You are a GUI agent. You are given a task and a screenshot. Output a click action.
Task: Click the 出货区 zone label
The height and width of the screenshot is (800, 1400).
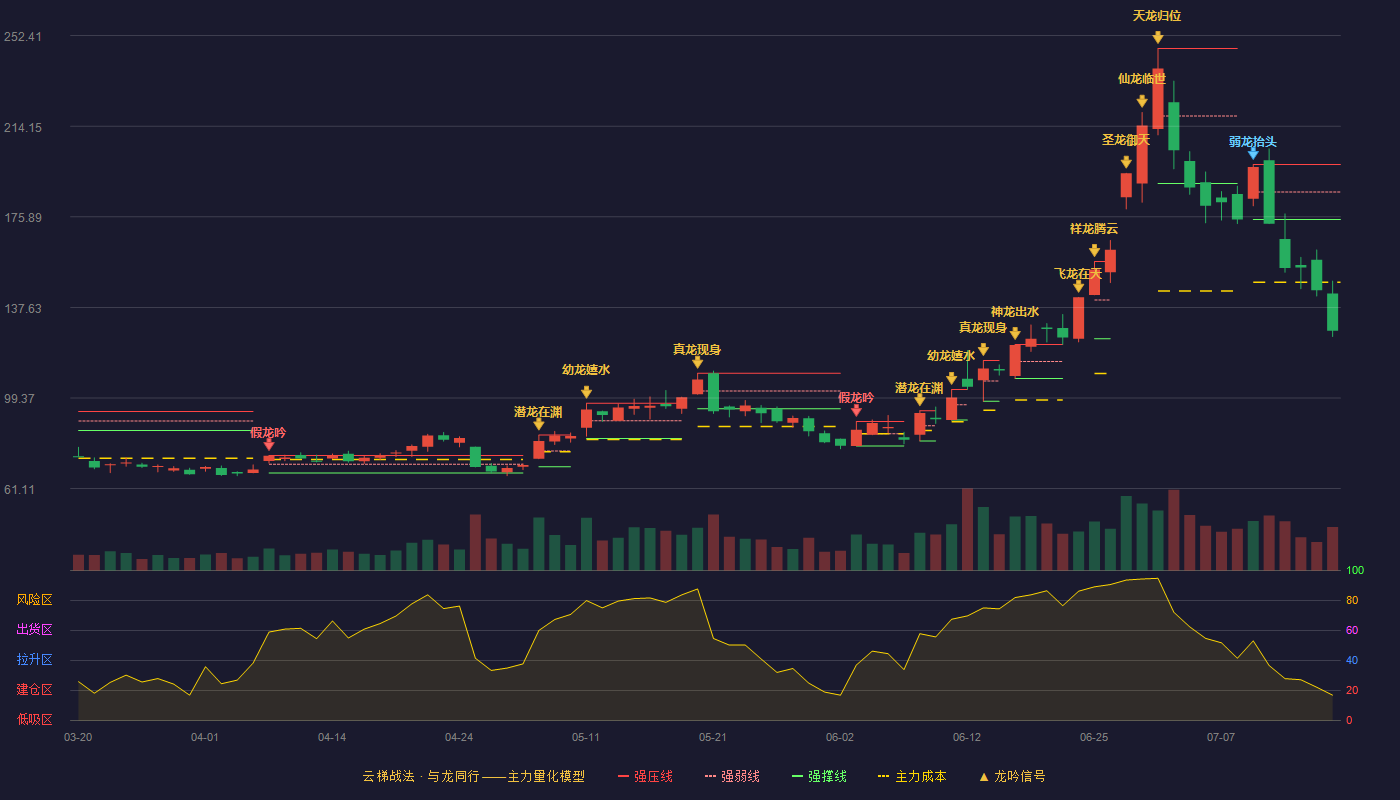34,630
